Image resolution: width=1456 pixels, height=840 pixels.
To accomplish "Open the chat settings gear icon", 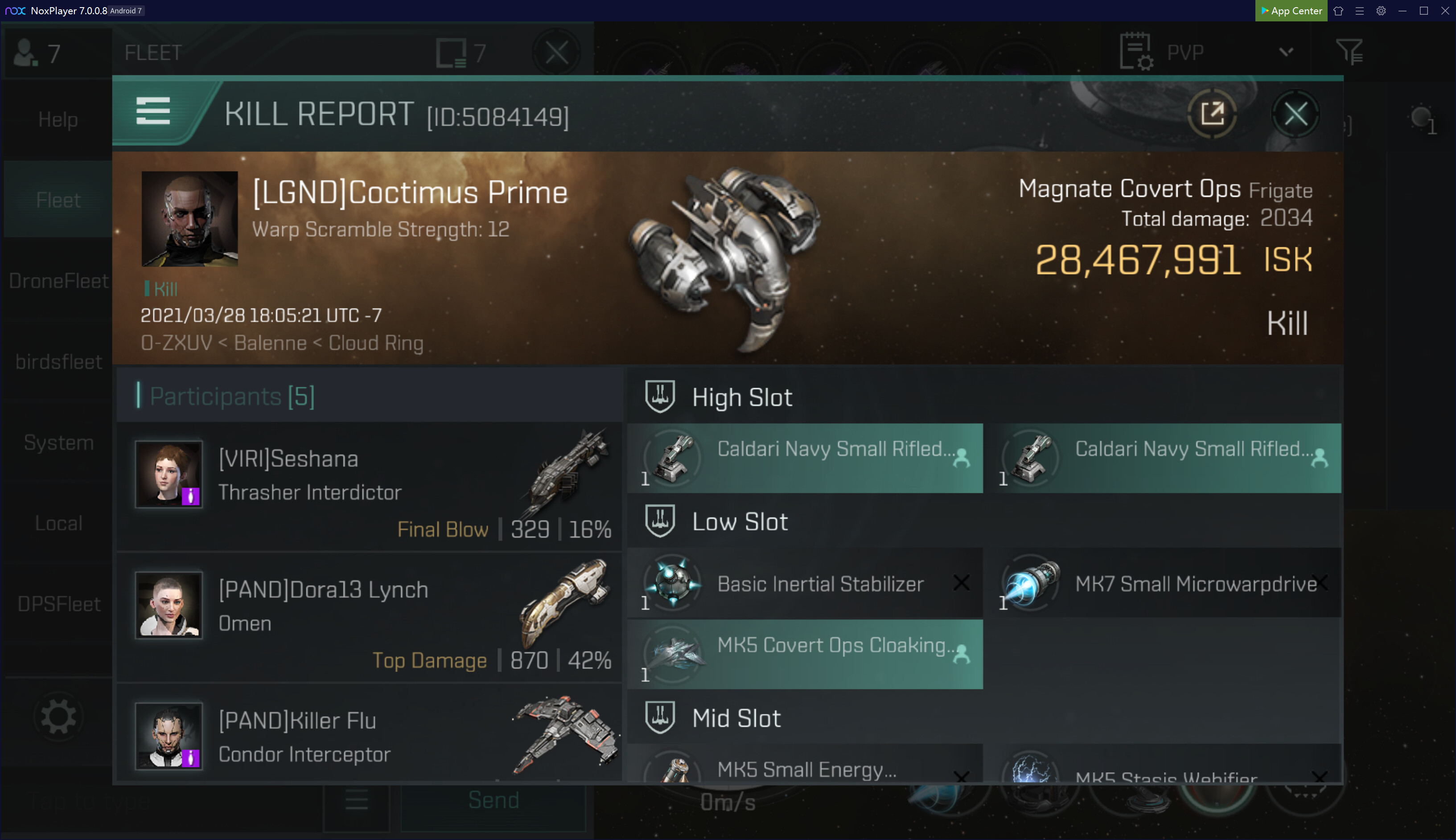I will pos(58,717).
